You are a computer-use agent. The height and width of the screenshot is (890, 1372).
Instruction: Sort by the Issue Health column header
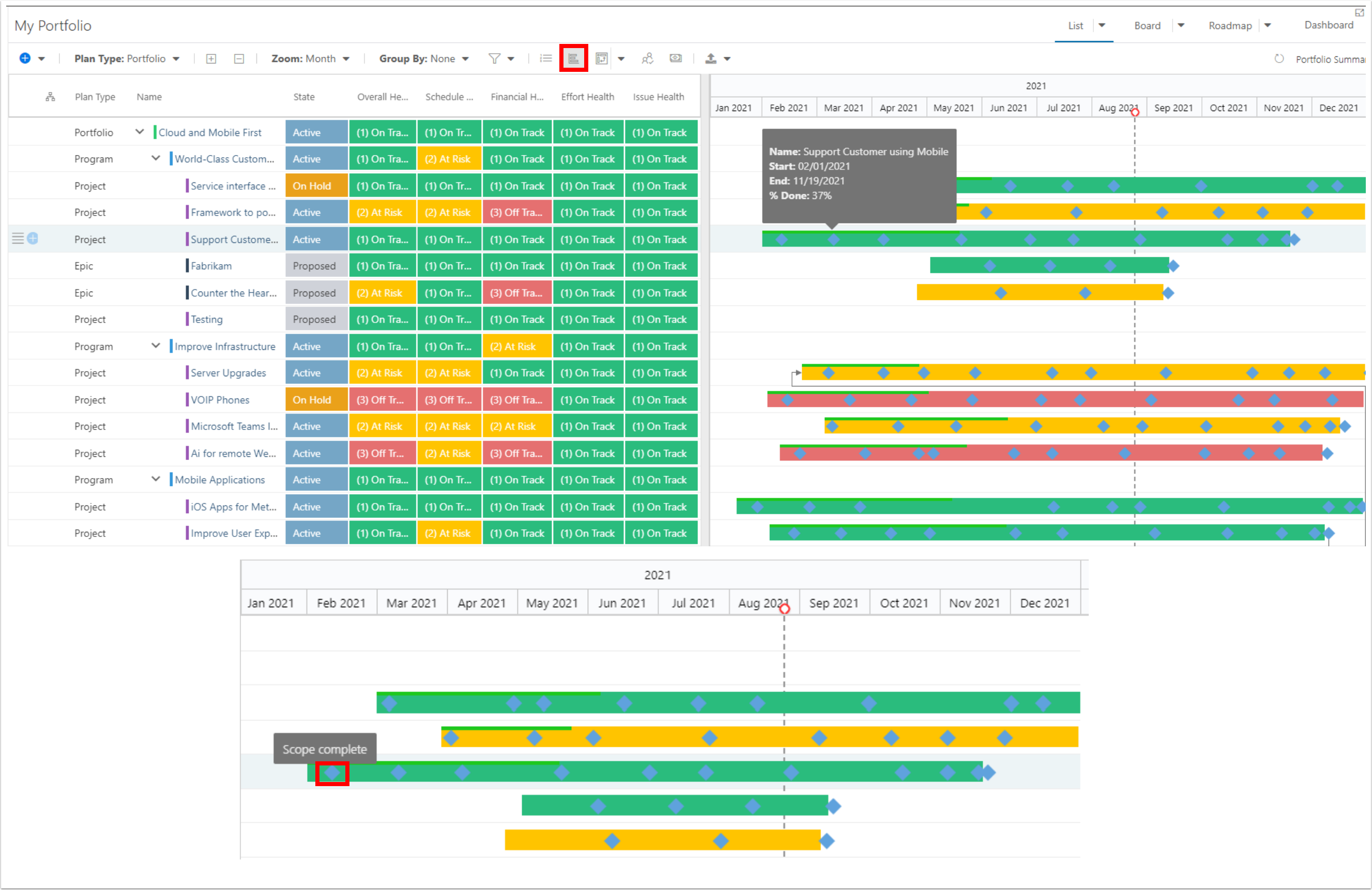point(658,97)
